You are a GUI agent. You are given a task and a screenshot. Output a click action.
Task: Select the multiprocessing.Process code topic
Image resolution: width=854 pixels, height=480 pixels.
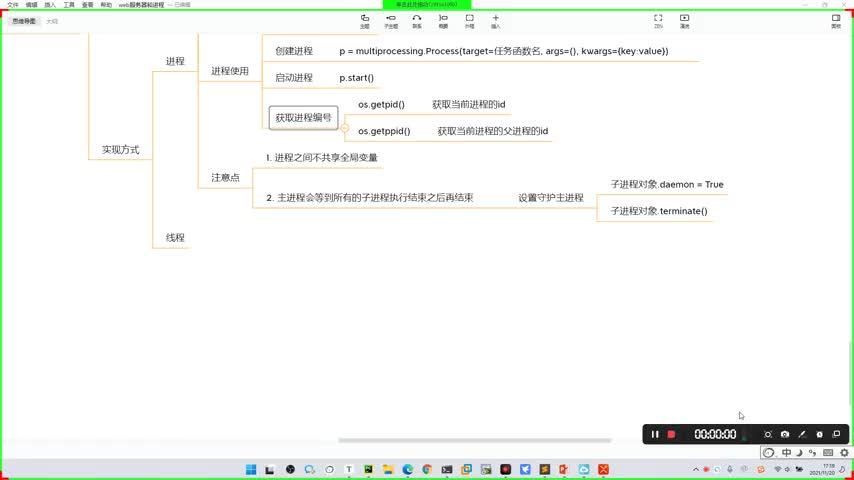pos(504,51)
